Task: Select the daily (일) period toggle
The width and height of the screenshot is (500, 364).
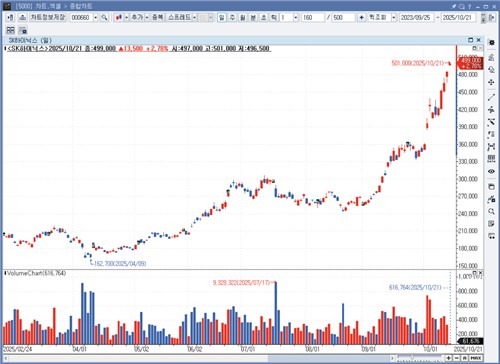Action: pyautogui.click(x=222, y=17)
